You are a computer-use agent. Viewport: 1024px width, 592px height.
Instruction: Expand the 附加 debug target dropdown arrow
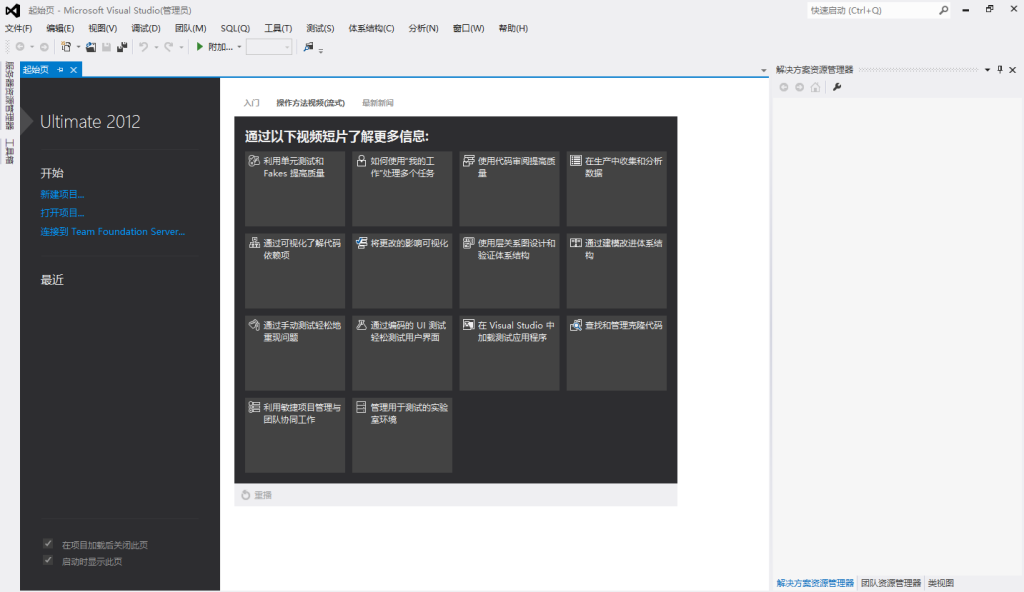(x=239, y=47)
